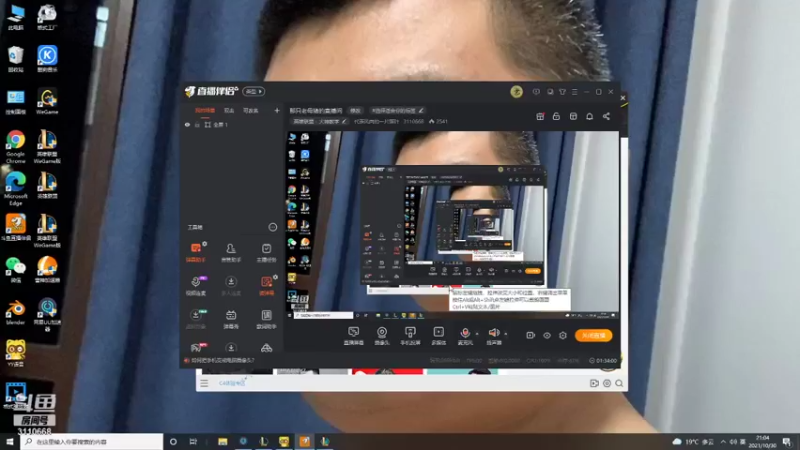
Task: Open main menu lines icon in title bar
Action: (x=574, y=92)
